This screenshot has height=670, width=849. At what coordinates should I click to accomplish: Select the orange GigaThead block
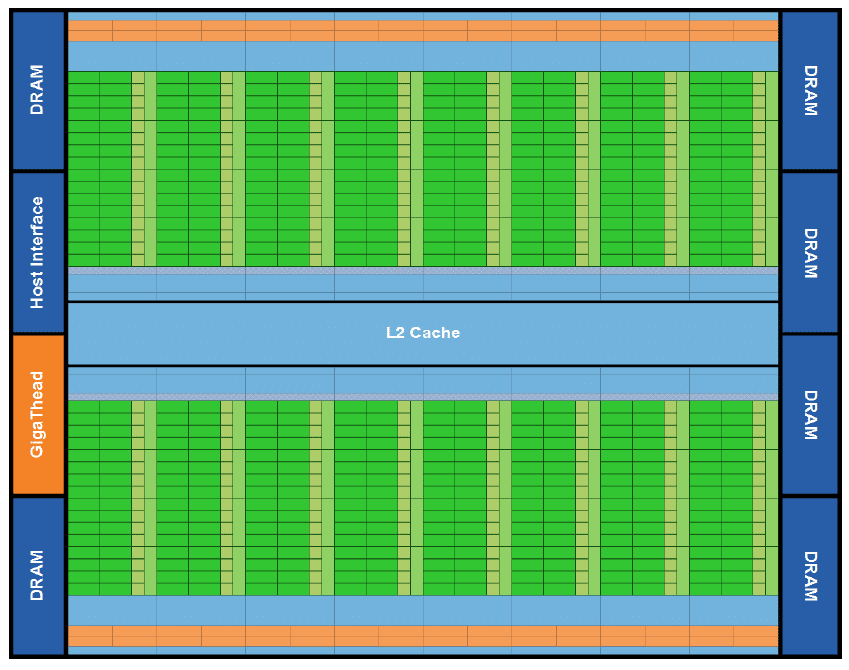[x=38, y=414]
